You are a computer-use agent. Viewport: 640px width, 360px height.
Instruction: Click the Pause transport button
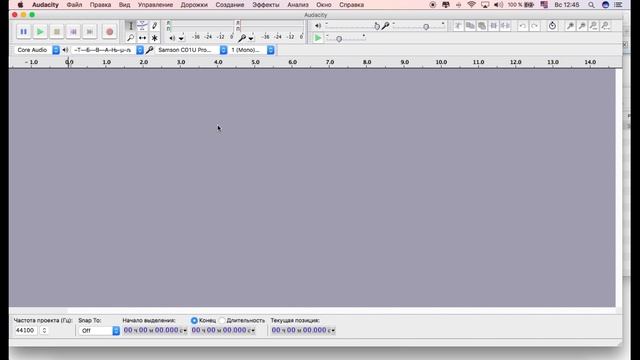(24, 31)
